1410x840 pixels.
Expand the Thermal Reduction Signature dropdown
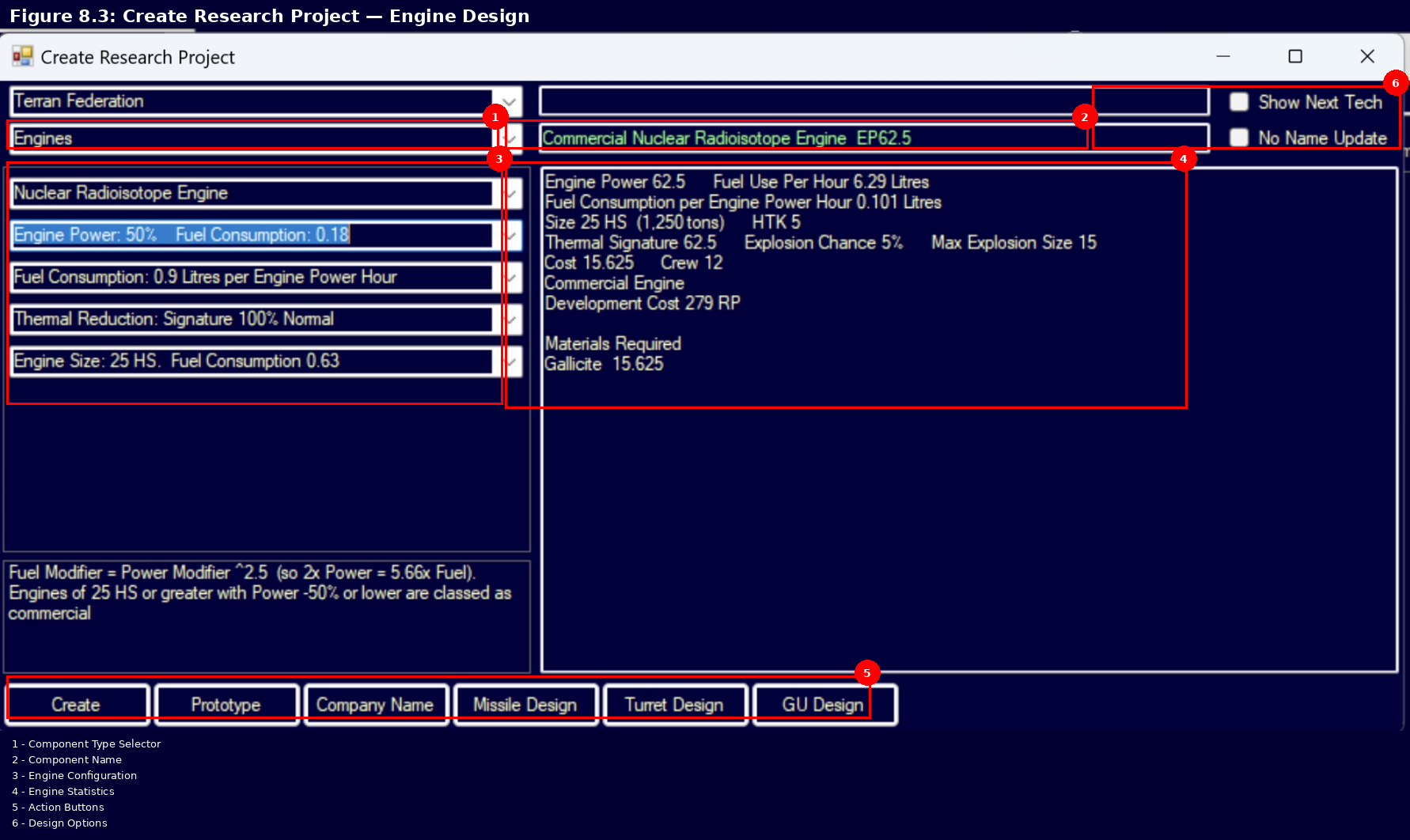[x=511, y=319]
